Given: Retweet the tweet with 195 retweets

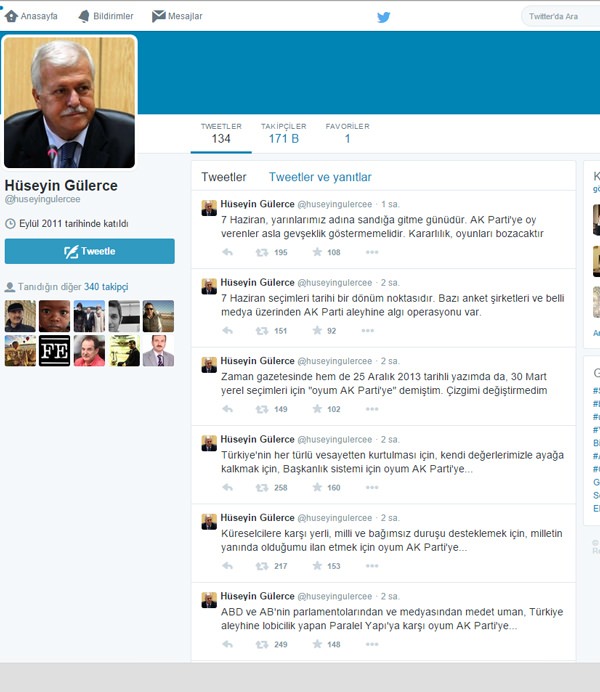Looking at the screenshot, I should point(262,252).
